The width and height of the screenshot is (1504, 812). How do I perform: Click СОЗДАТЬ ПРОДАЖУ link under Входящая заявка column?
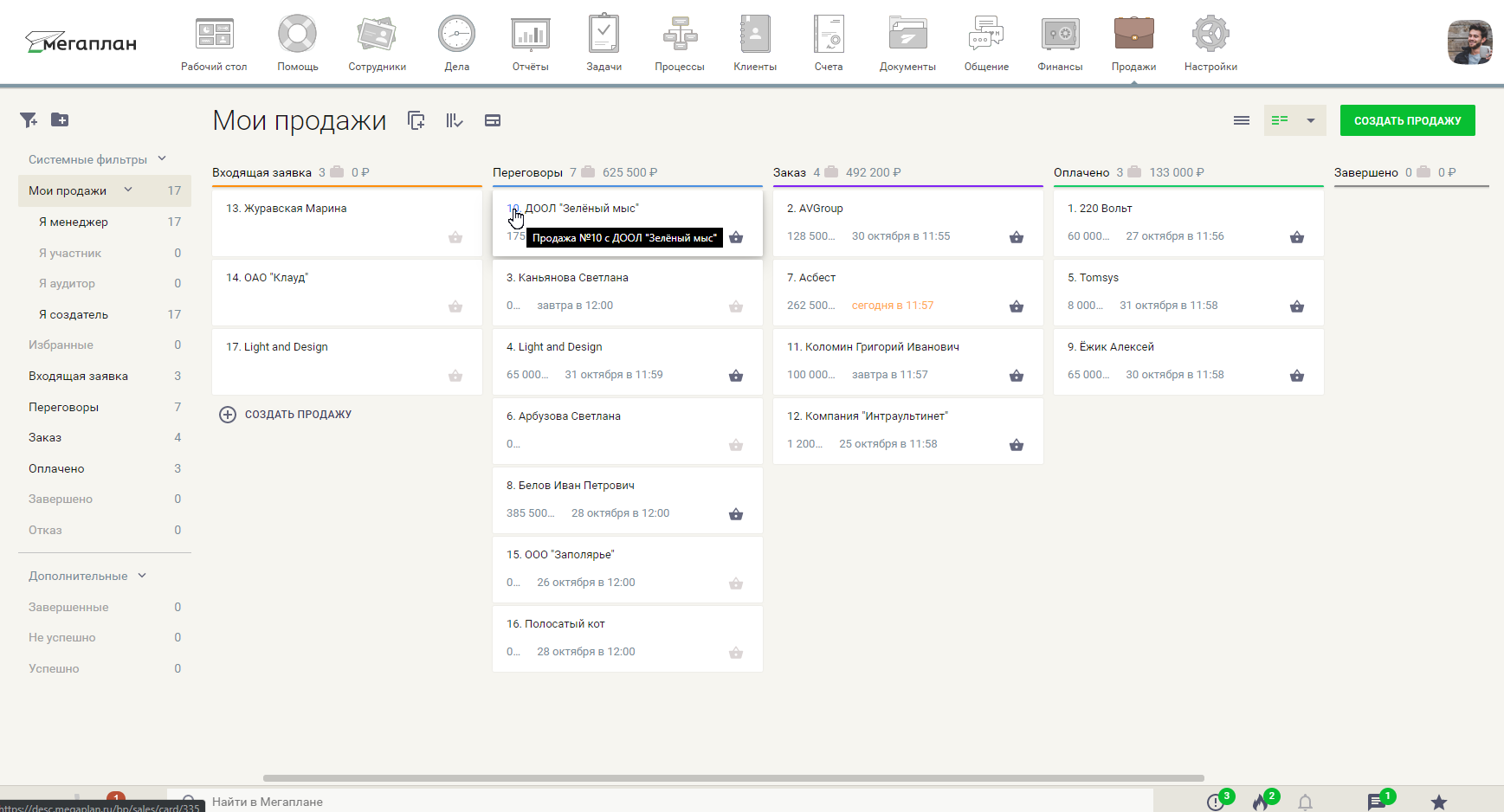[x=286, y=414]
